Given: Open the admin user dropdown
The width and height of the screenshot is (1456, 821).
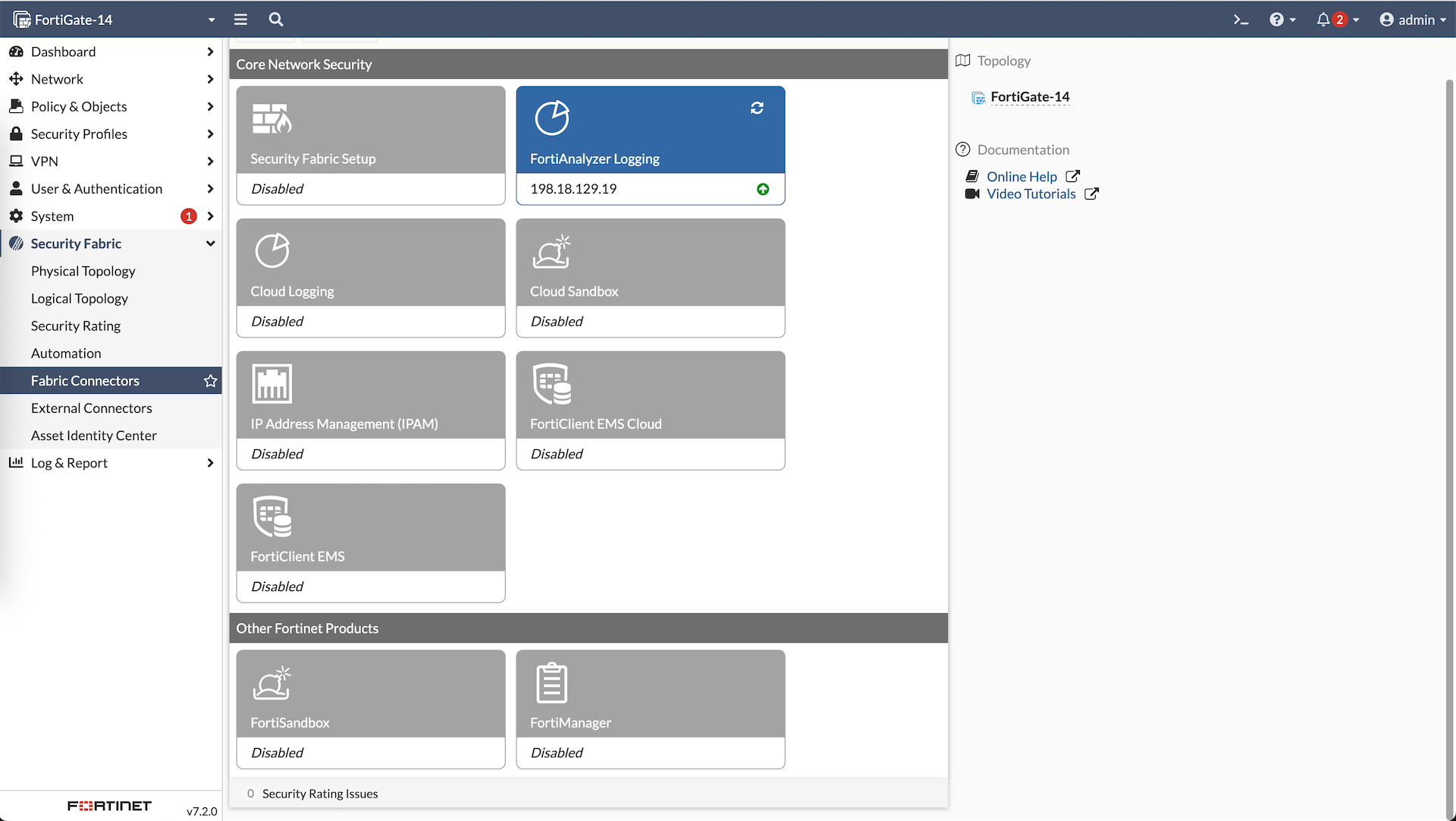Looking at the screenshot, I should pyautogui.click(x=1413, y=20).
